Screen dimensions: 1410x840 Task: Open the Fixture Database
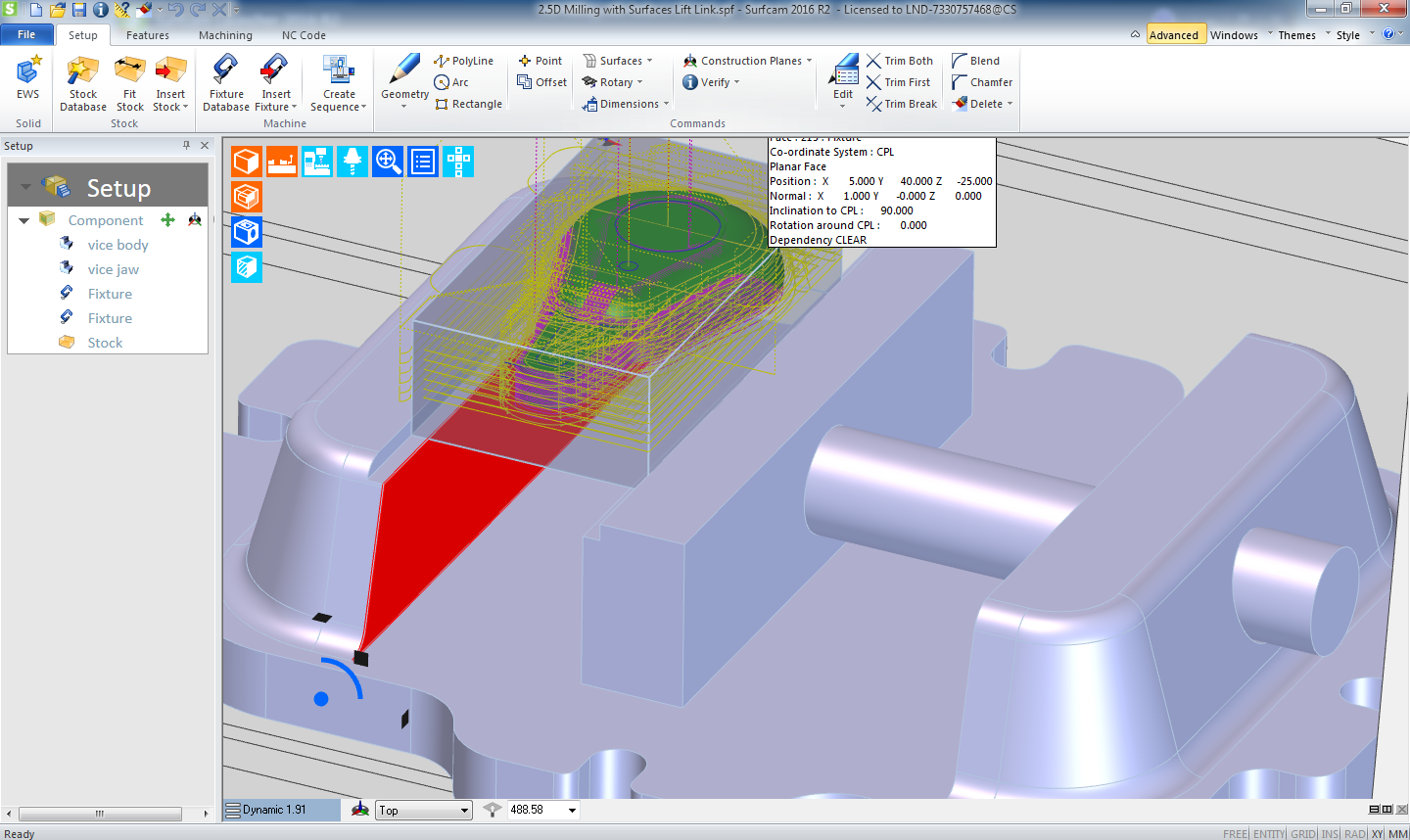pos(226,84)
